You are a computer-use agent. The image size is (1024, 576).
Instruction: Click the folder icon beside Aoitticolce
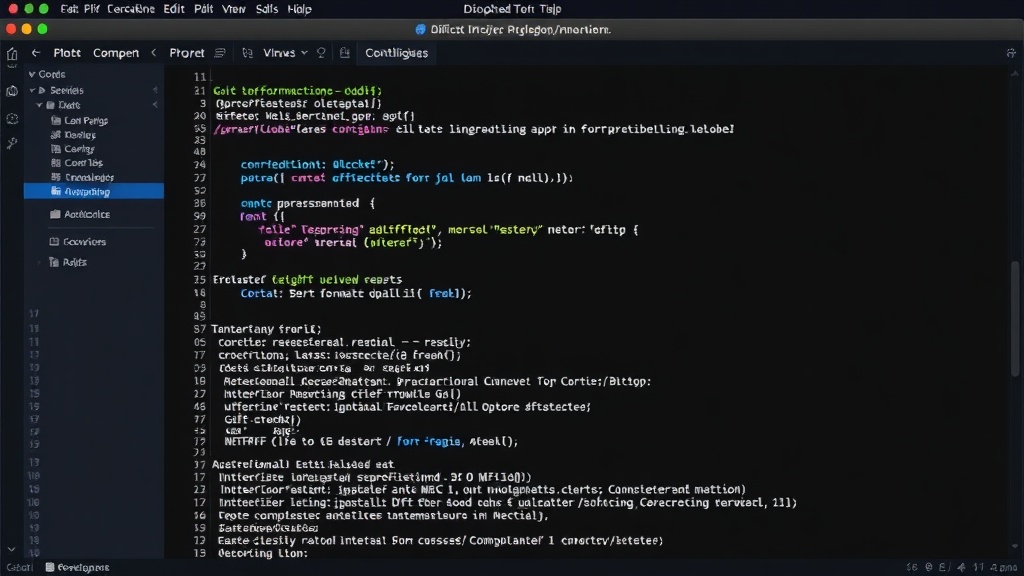click(x=56, y=214)
